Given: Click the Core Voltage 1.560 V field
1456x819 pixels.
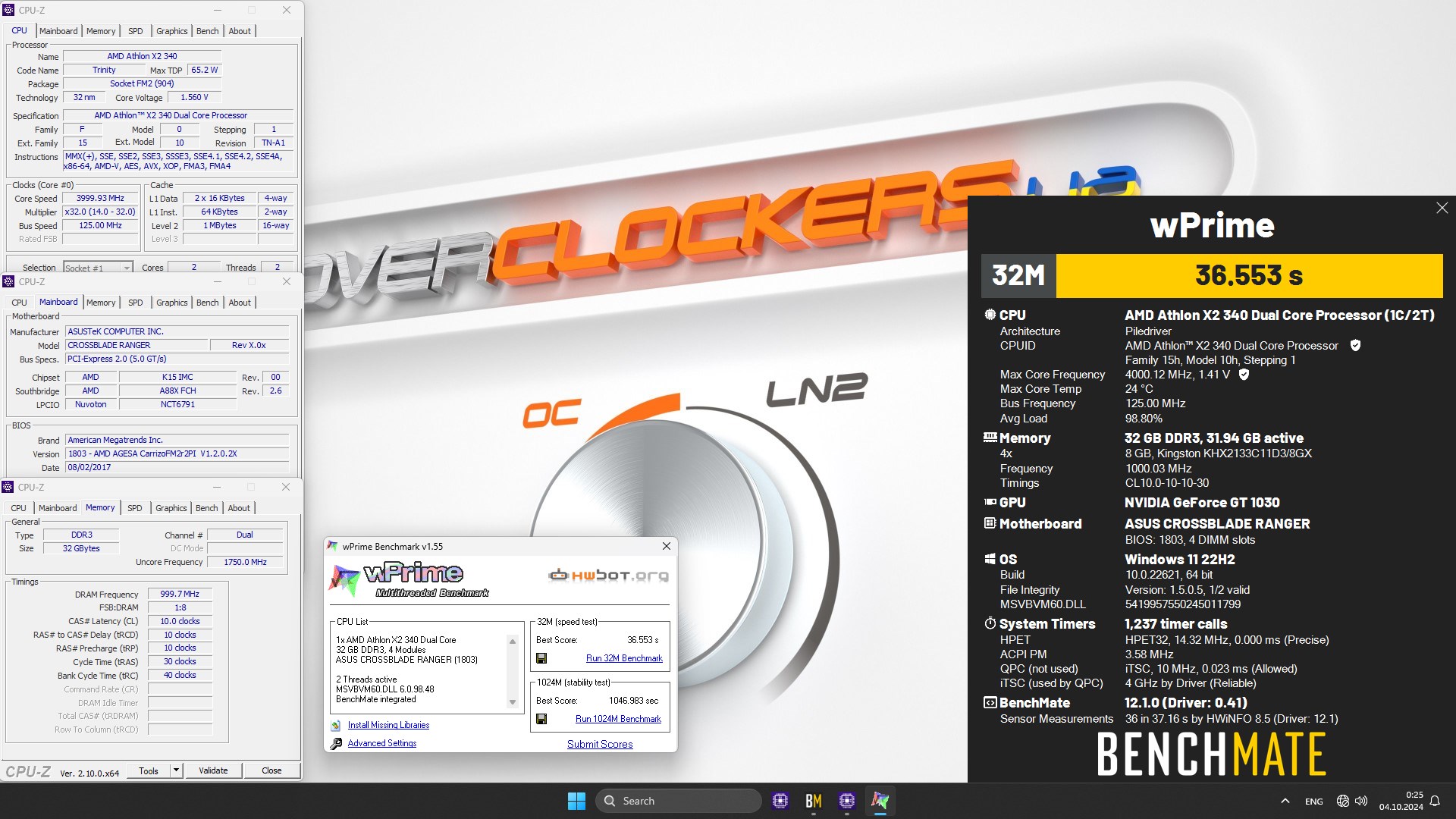Looking at the screenshot, I should (194, 98).
